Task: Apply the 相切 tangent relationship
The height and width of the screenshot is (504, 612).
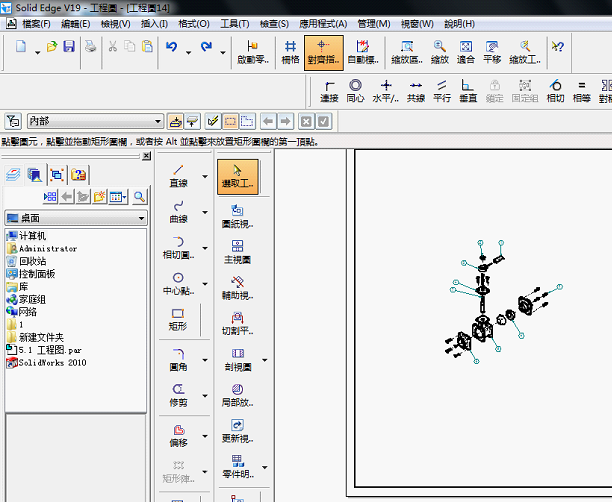Action: point(555,91)
